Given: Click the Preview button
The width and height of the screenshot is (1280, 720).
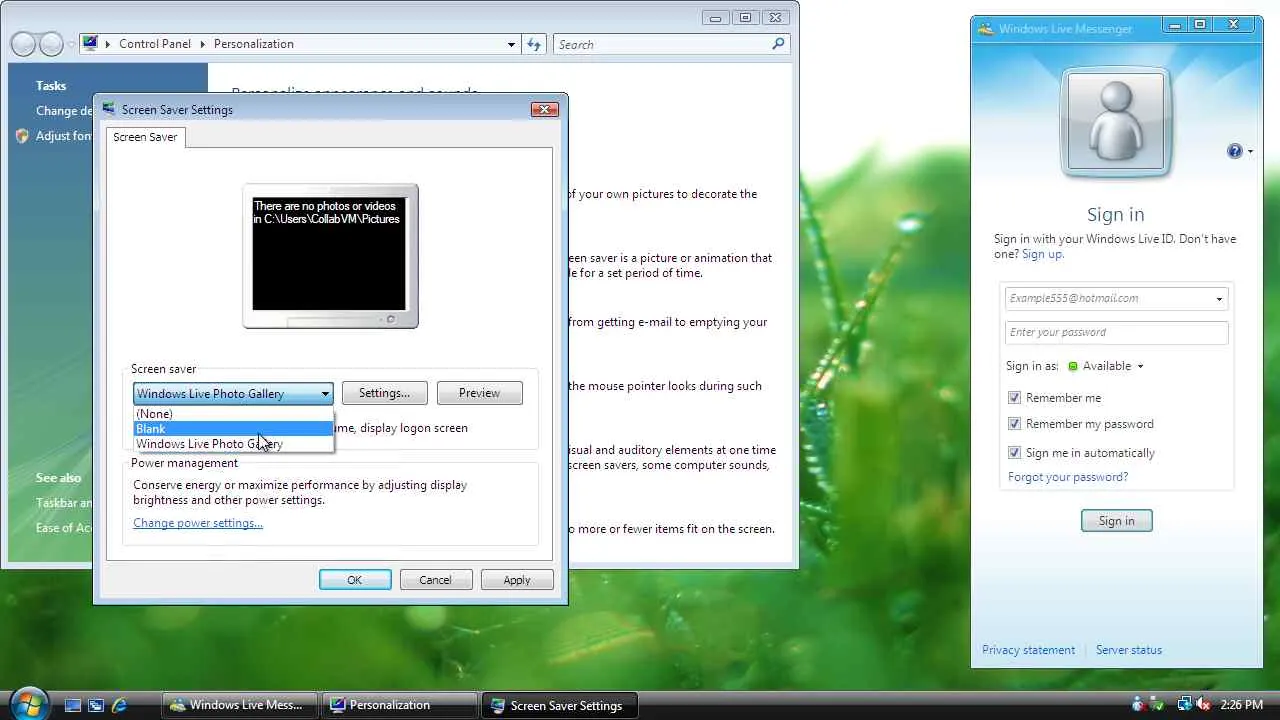Looking at the screenshot, I should [x=480, y=393].
